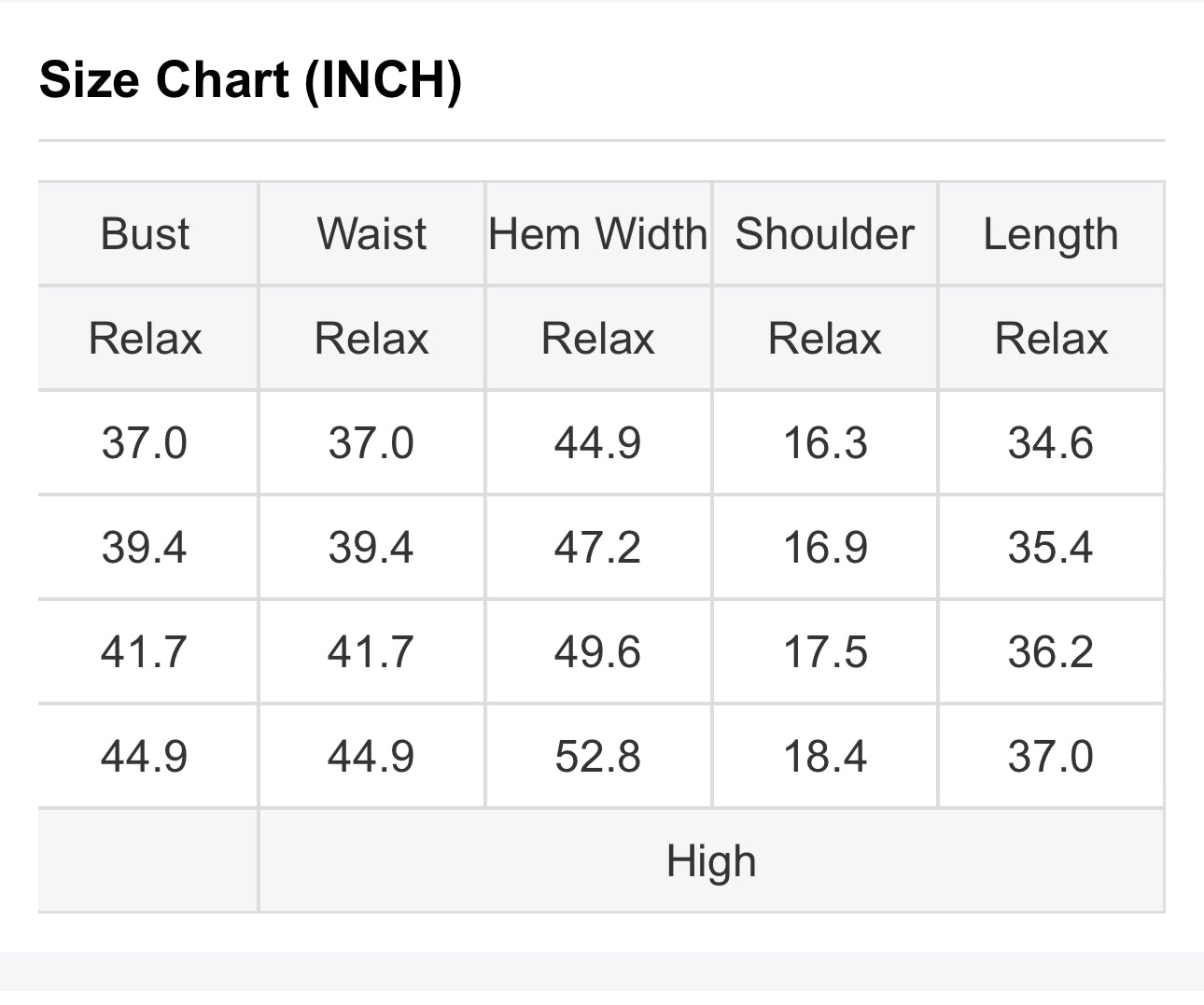Click Relax under the Bust header
Viewport: 1204px width, 1005px height.
tap(145, 338)
